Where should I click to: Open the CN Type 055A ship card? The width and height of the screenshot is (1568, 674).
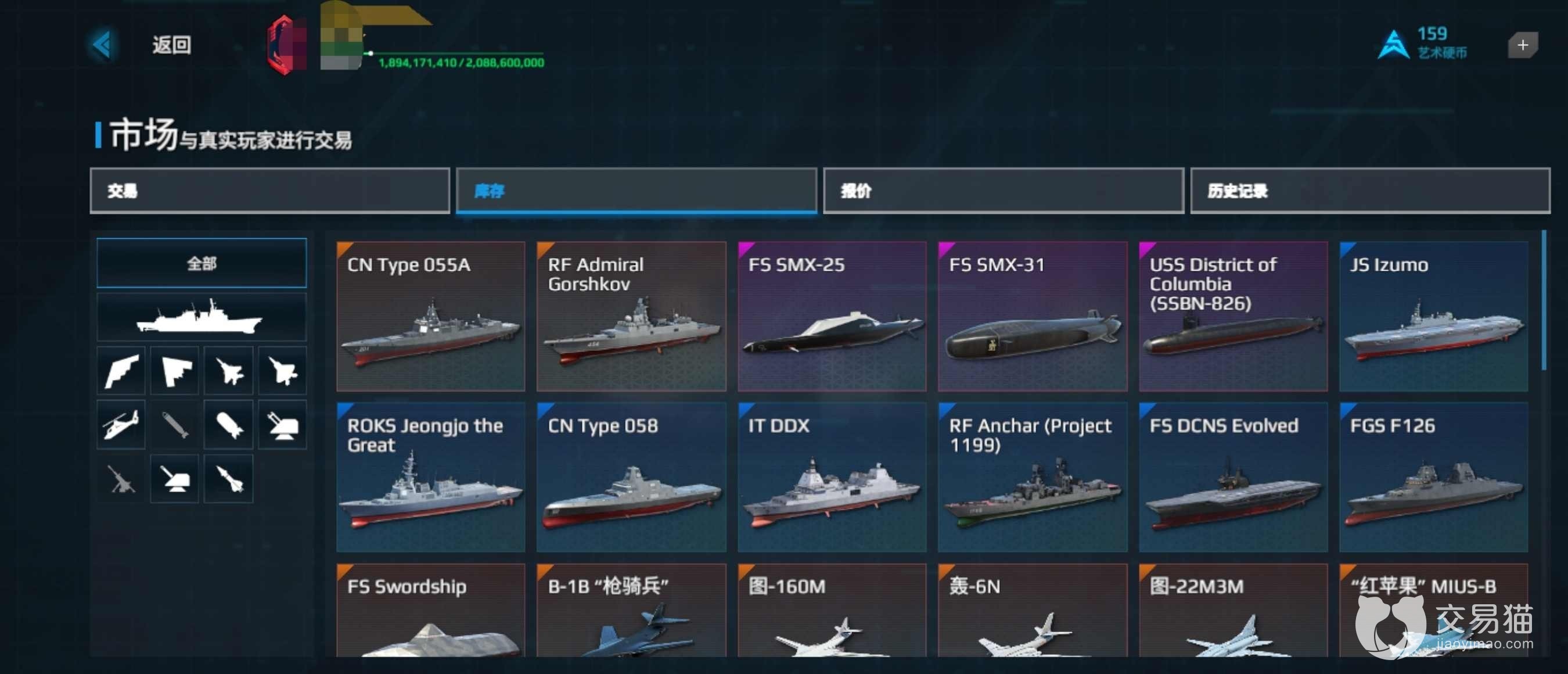tap(430, 316)
